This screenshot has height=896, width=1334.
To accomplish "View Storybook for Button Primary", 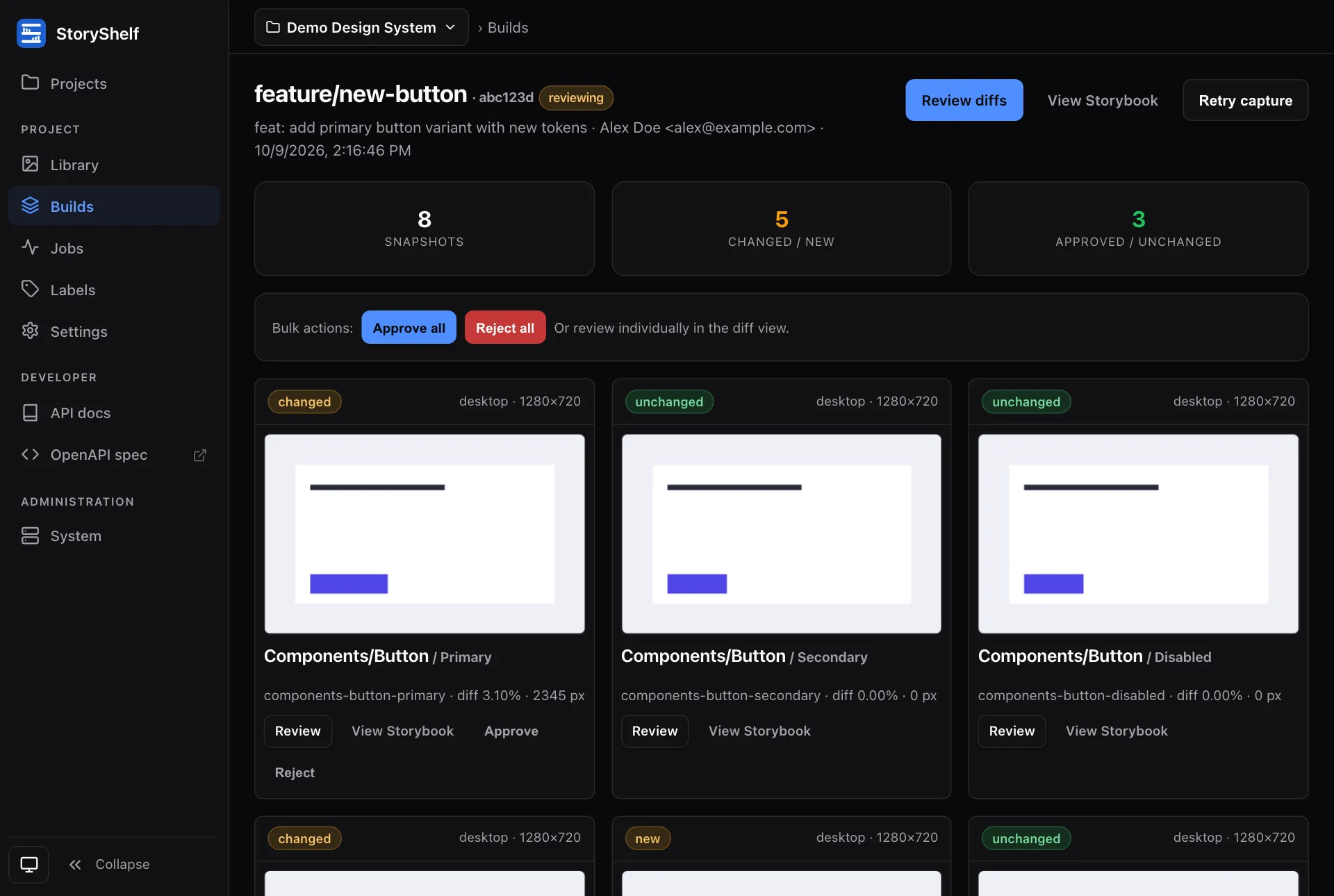I will (x=402, y=731).
